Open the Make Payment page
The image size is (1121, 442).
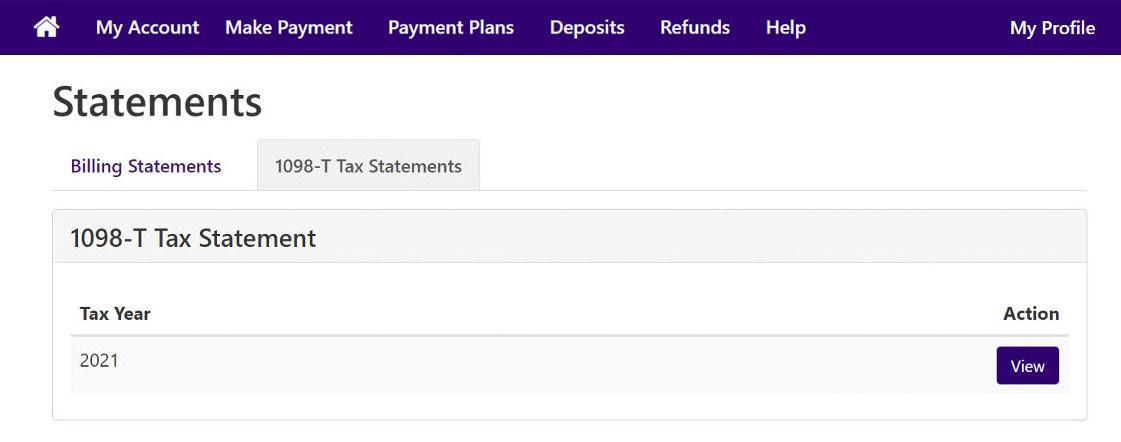click(x=289, y=27)
